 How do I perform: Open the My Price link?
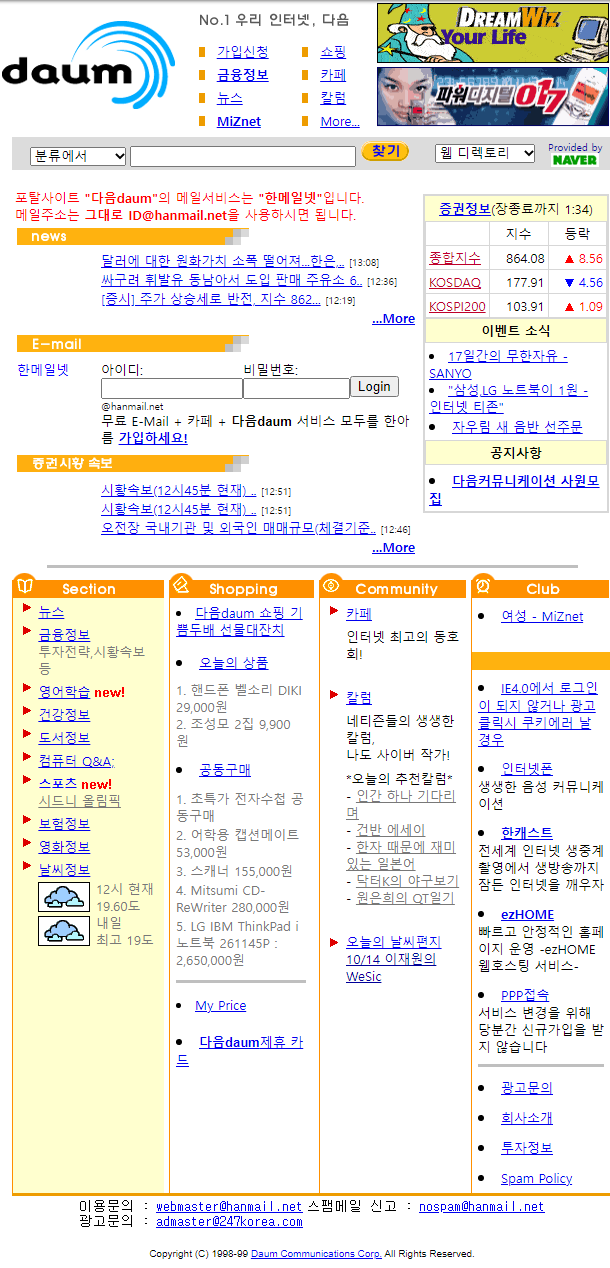[220, 1006]
